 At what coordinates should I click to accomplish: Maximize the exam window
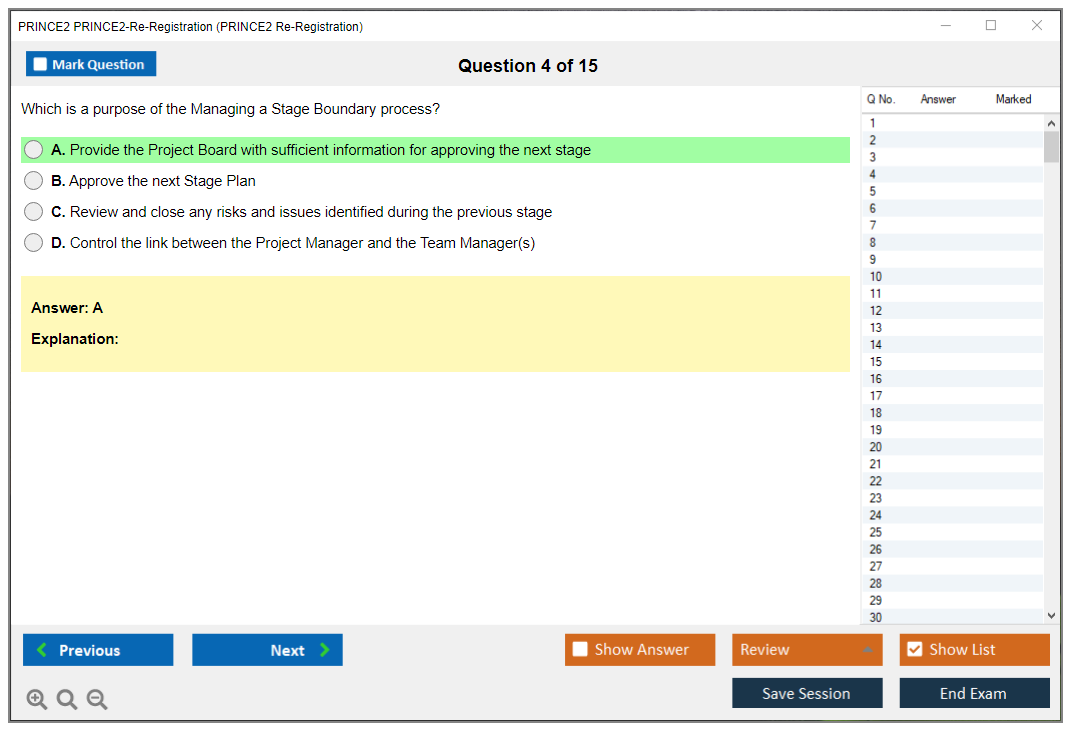[x=991, y=26]
